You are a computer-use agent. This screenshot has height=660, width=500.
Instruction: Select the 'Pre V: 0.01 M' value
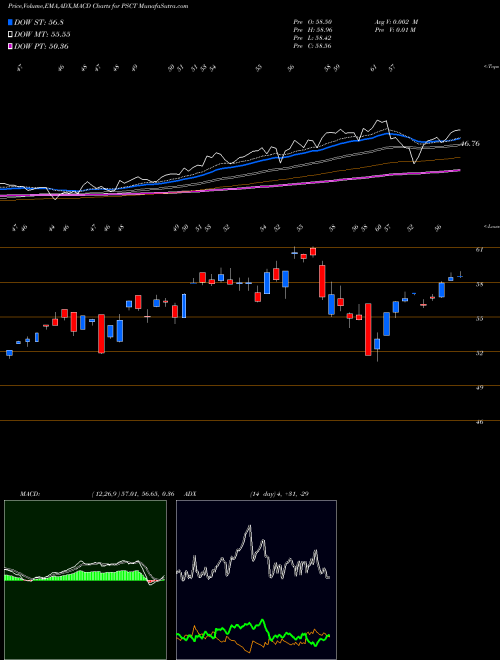[x=395, y=30]
